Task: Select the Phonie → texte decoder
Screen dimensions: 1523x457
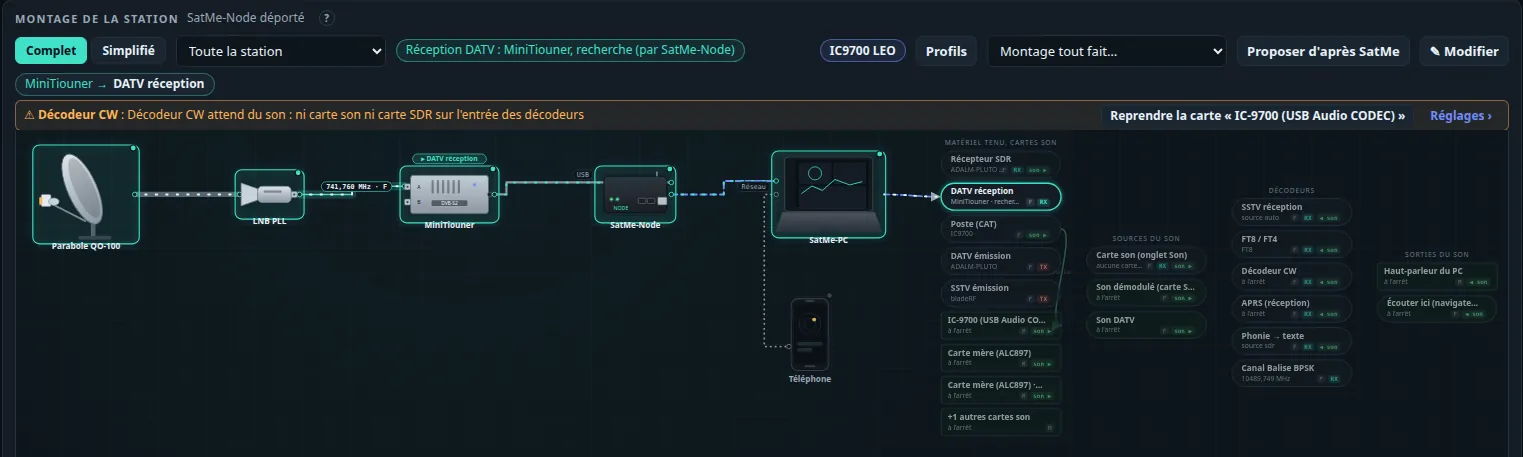Action: coord(1293,341)
